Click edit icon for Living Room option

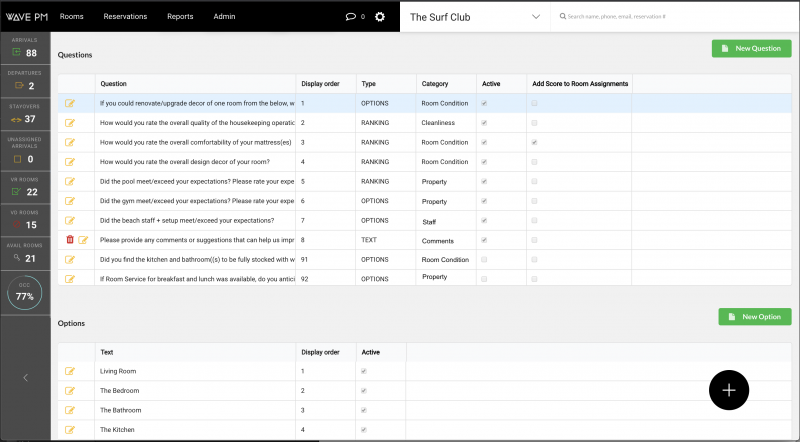point(70,371)
